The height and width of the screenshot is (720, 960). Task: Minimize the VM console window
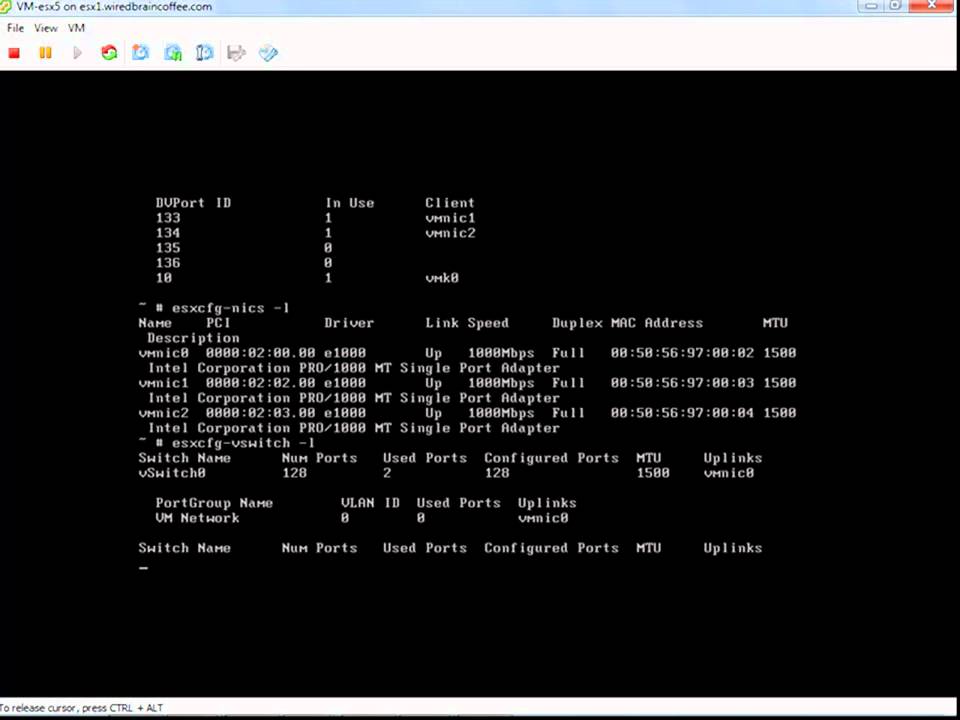872,6
